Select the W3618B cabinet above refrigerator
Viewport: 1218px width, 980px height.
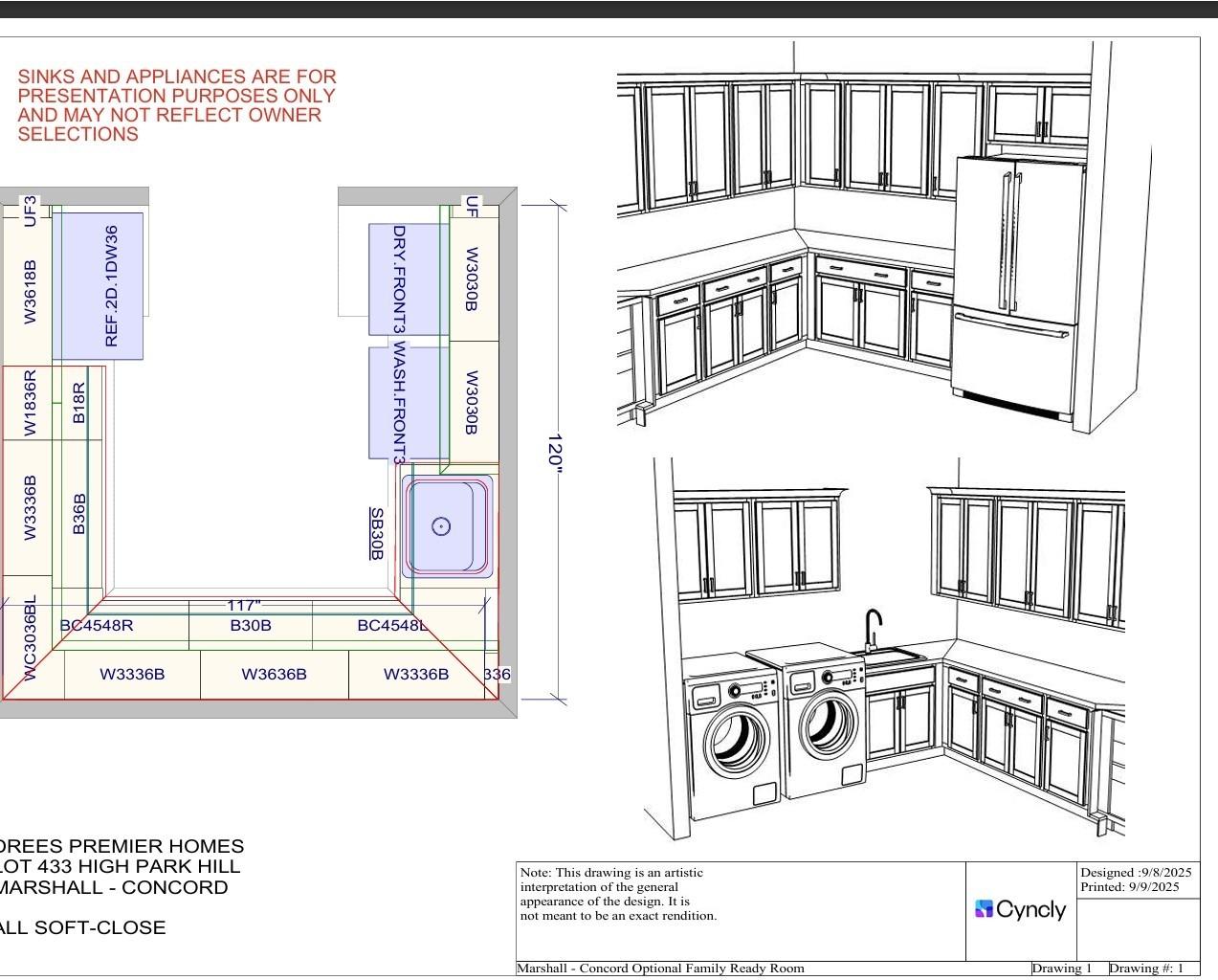pos(30,292)
